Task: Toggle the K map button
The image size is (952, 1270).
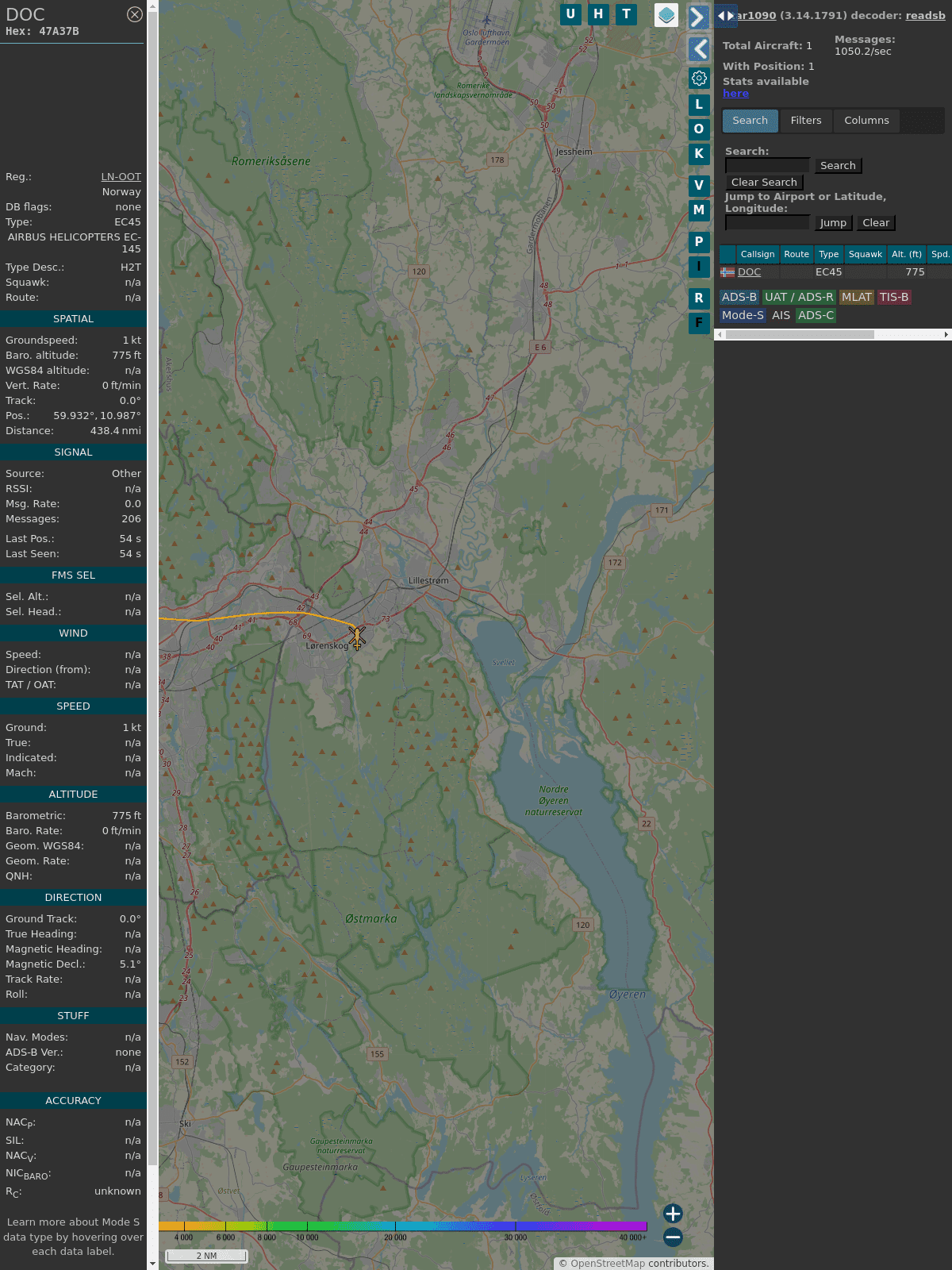Action: click(x=699, y=154)
